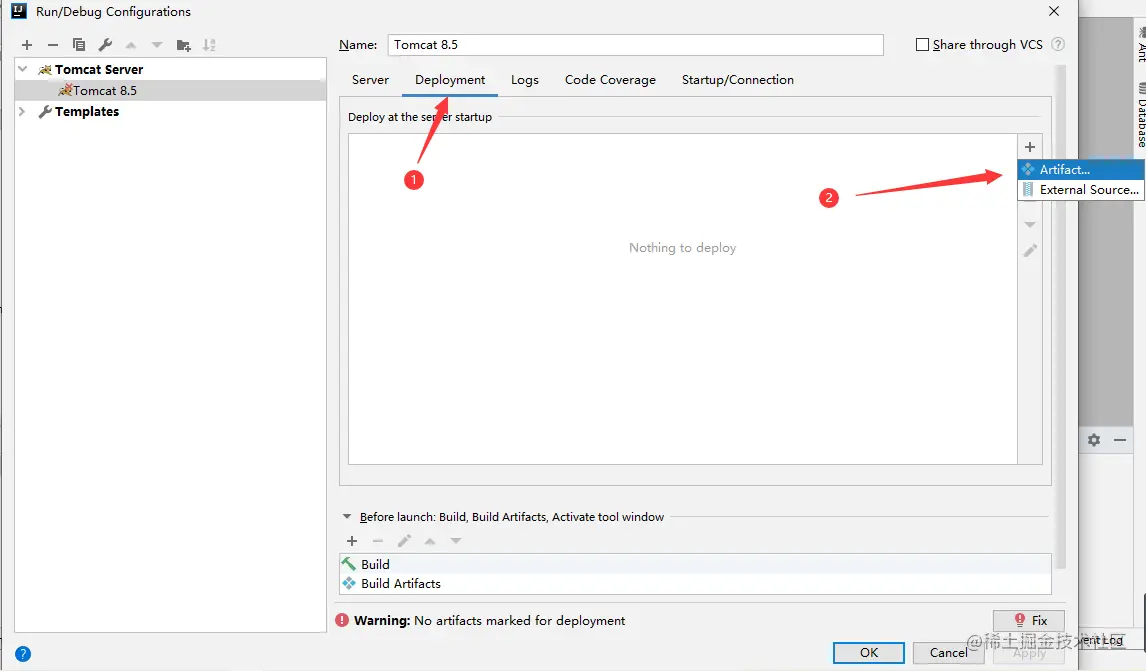Image resolution: width=1146 pixels, height=671 pixels.
Task: Open the Code Coverage tab
Action: coord(610,80)
